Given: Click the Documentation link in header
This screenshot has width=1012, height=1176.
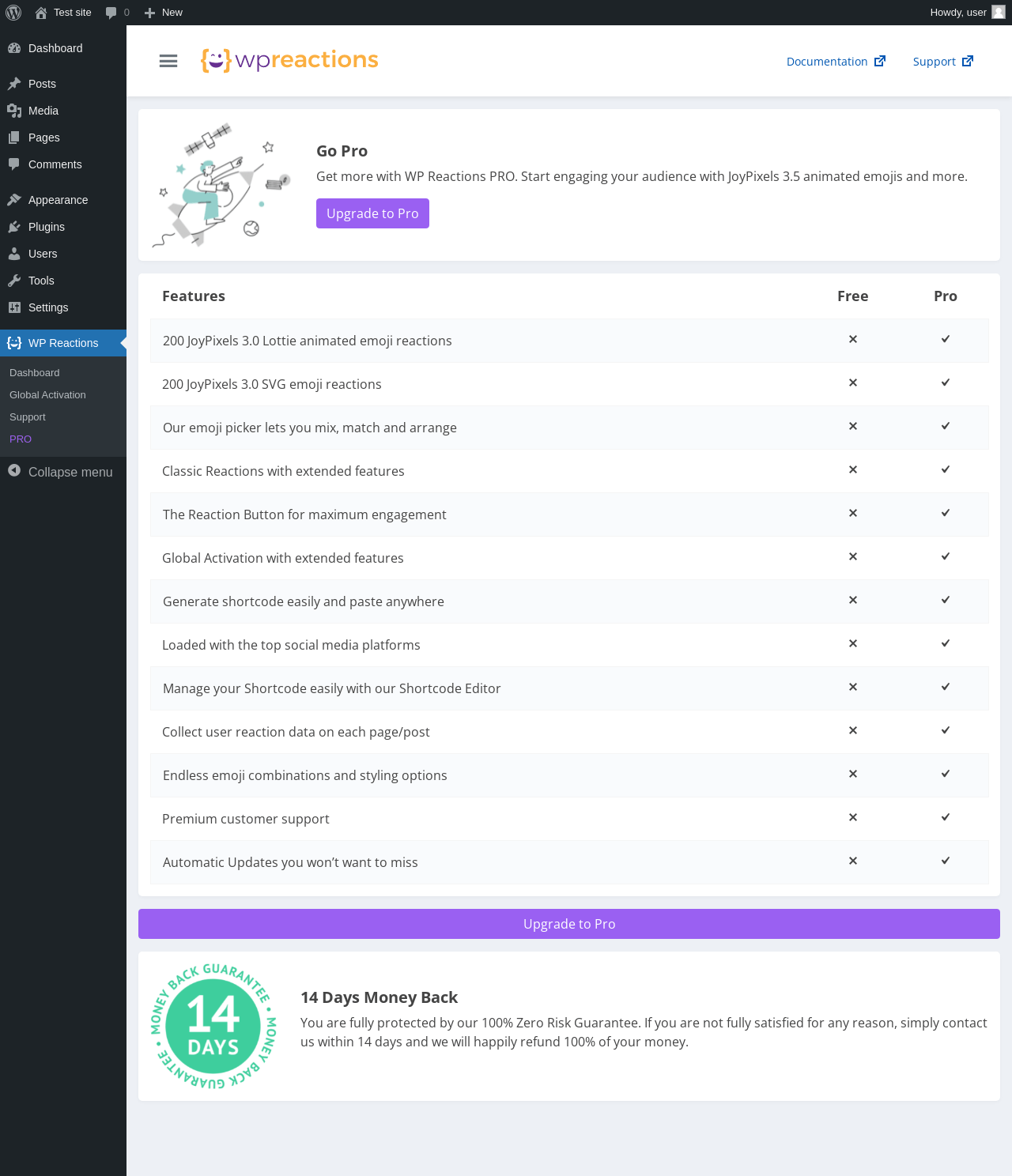Looking at the screenshot, I should click(836, 62).
